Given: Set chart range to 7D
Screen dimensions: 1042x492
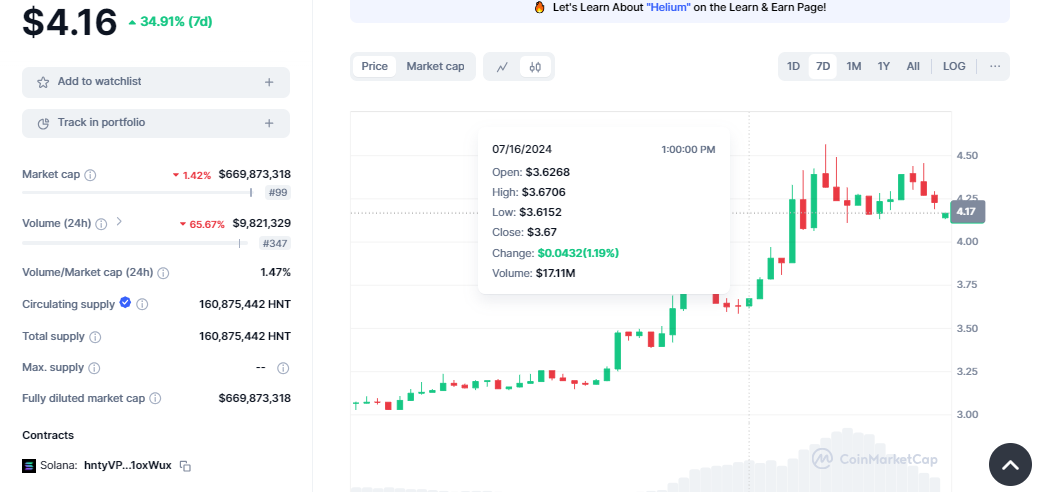Looking at the screenshot, I should (x=823, y=66).
